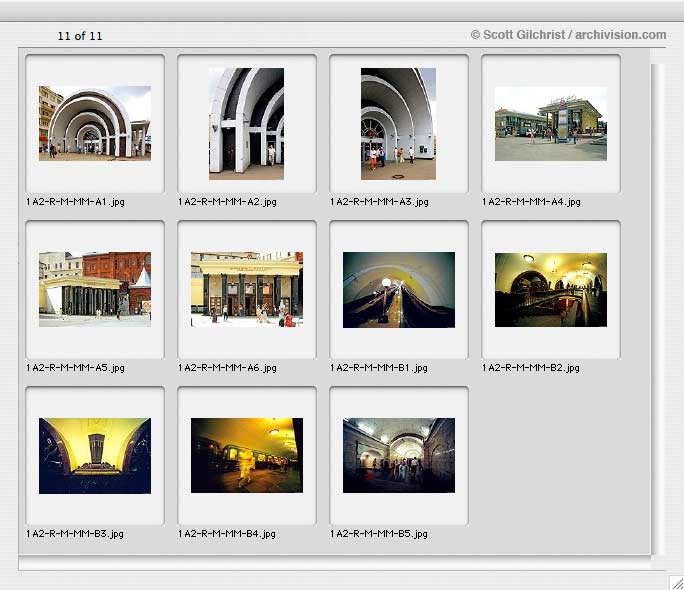Click filename 1A2-R-M-MM-A1.jpg
684x590 pixels.
click(x=75, y=202)
